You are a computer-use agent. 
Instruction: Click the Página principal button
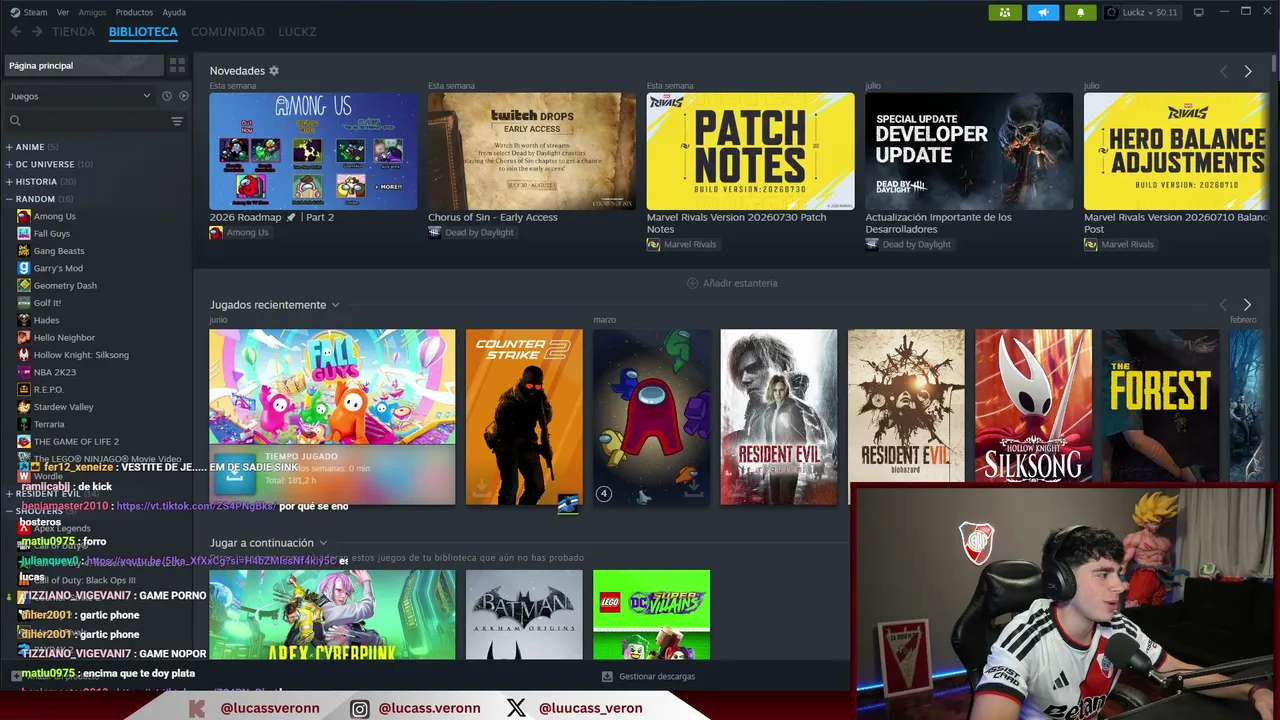[84, 65]
